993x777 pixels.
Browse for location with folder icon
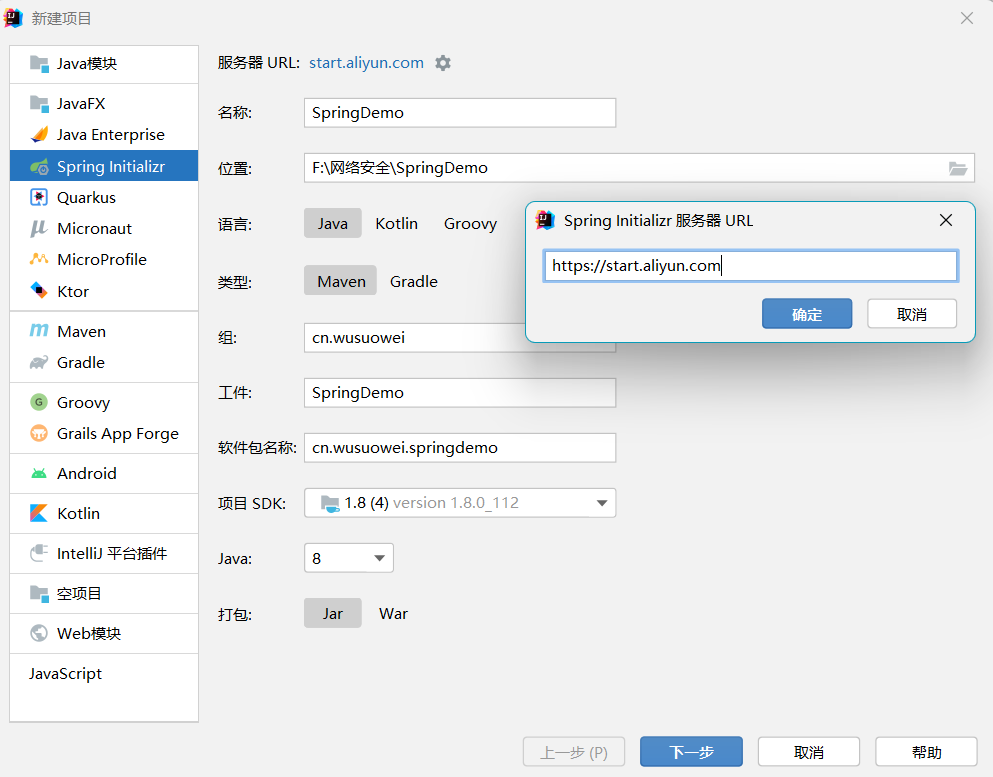pos(958,168)
